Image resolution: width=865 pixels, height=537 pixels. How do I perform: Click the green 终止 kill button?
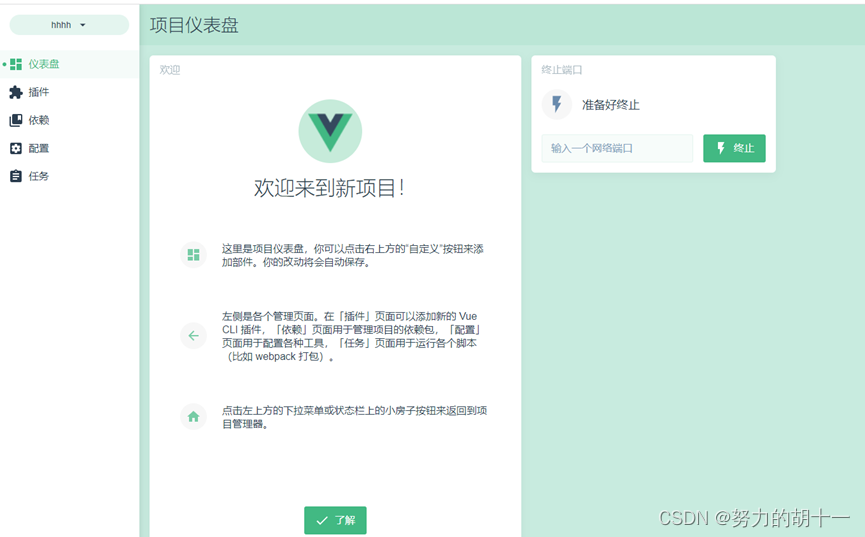pyautogui.click(x=734, y=148)
